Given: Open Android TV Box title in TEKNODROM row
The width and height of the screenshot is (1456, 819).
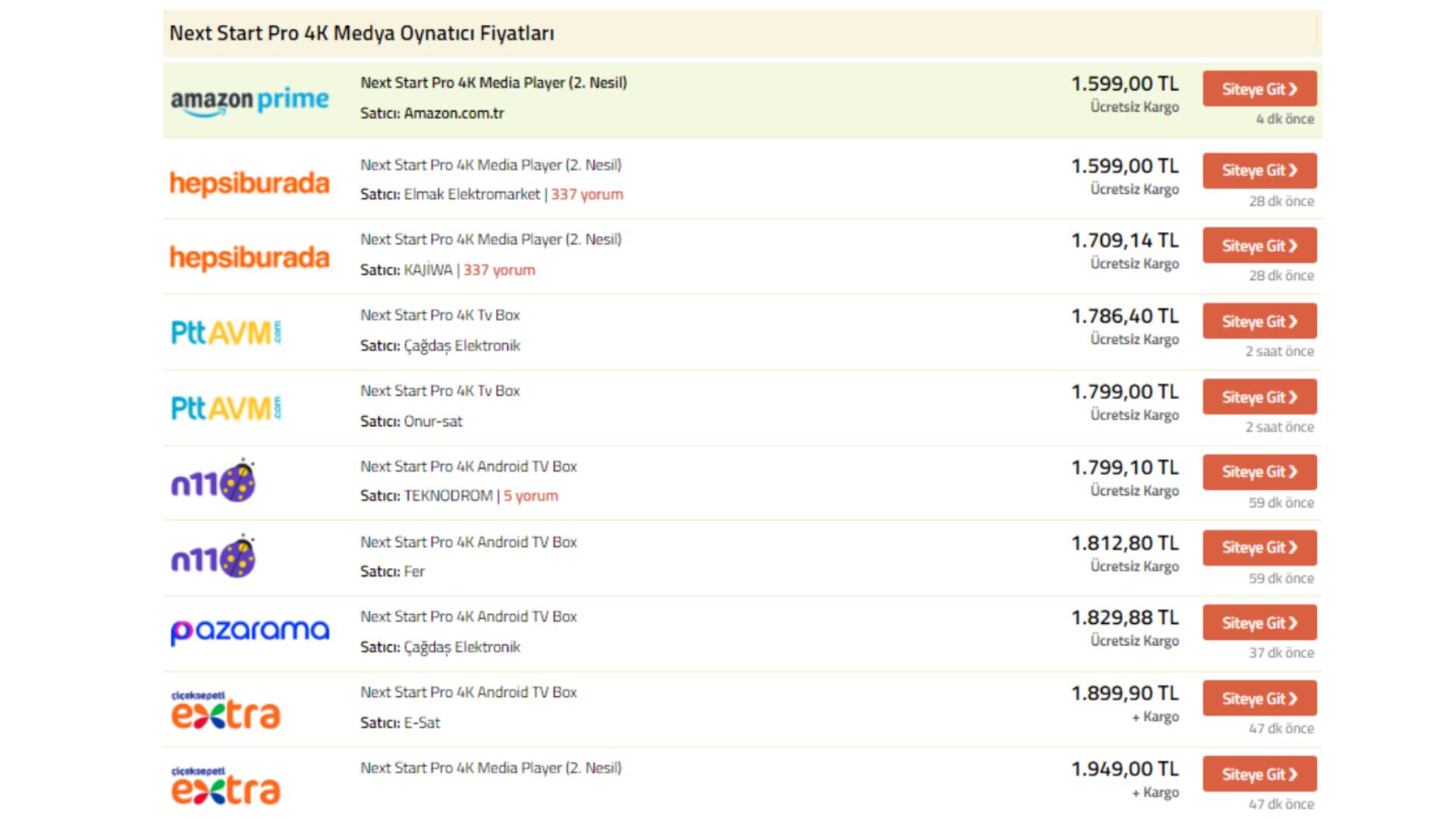Looking at the screenshot, I should [469, 466].
